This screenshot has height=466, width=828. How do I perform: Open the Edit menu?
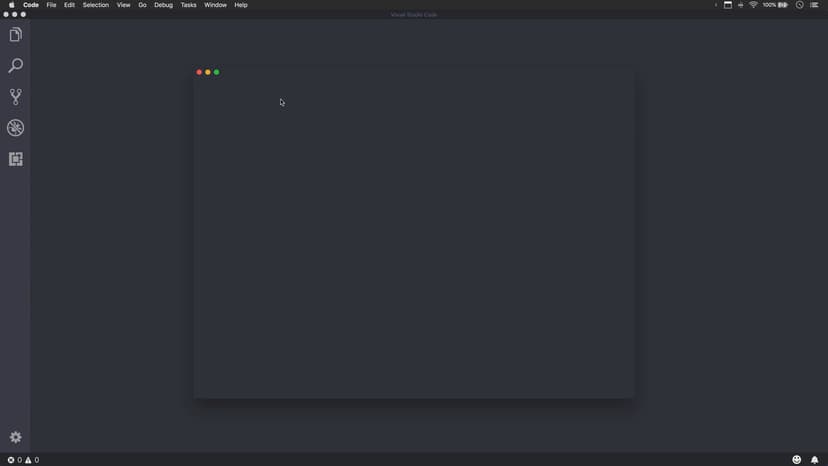(x=69, y=5)
